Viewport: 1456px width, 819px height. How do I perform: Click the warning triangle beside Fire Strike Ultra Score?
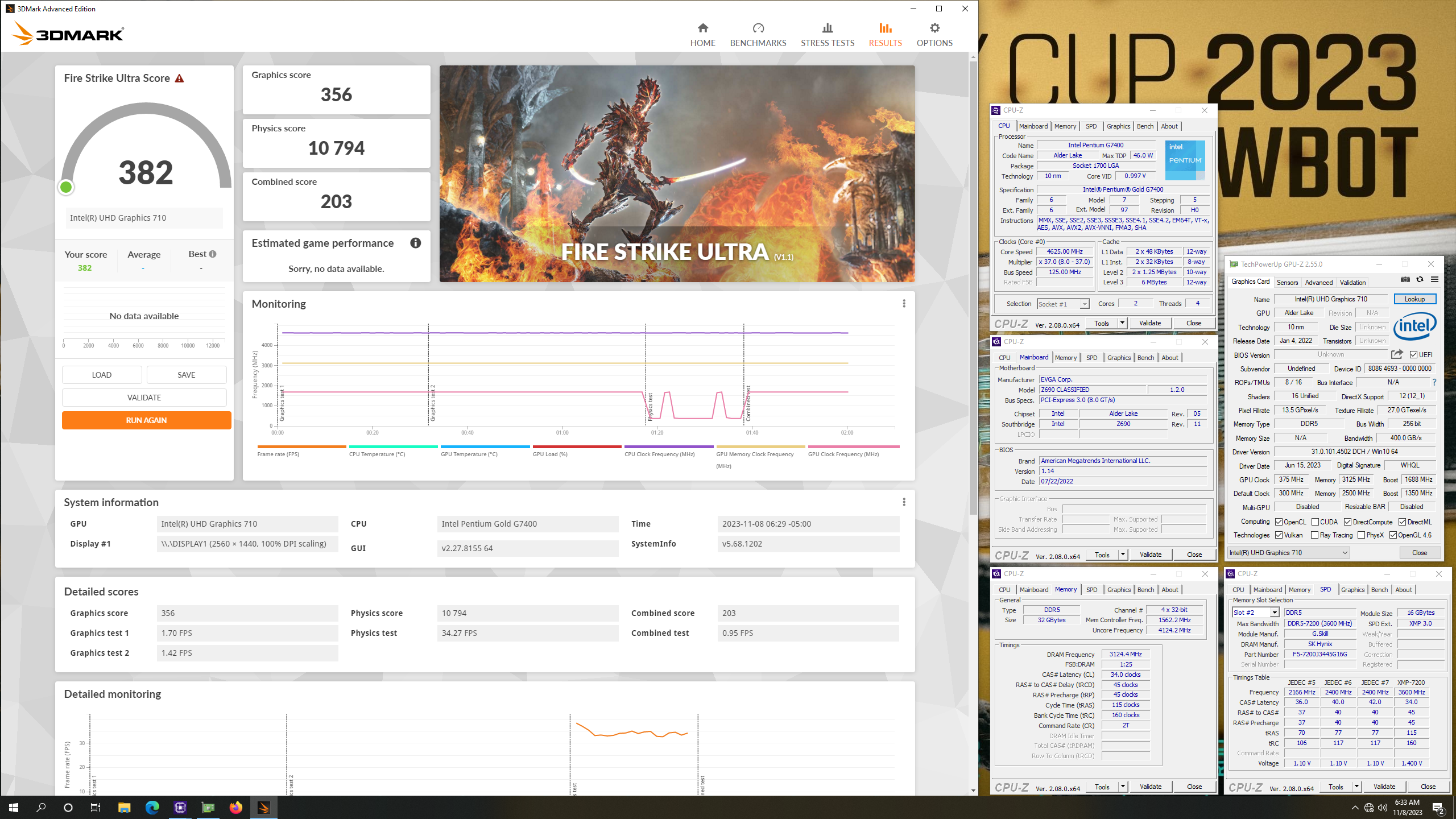179,78
